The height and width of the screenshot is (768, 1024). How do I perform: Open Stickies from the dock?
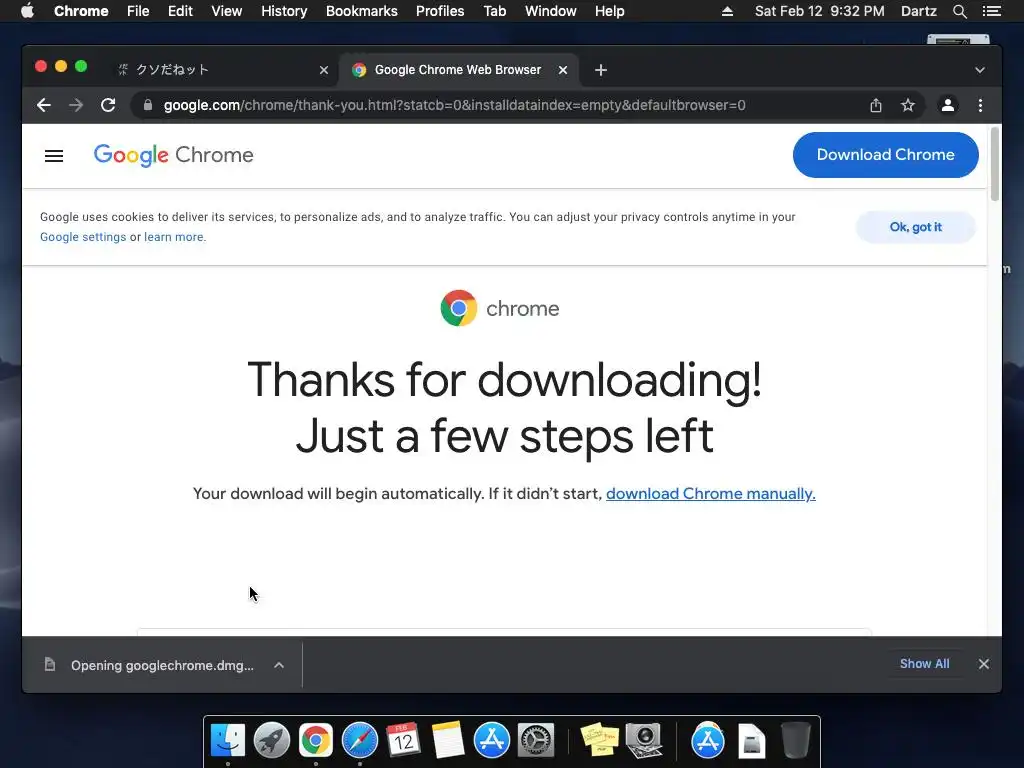click(x=600, y=741)
